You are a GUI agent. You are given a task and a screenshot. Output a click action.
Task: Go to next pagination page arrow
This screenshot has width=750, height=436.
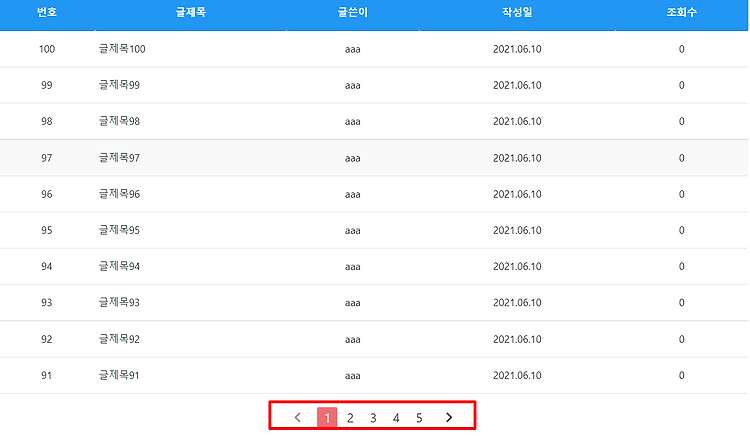coord(449,417)
